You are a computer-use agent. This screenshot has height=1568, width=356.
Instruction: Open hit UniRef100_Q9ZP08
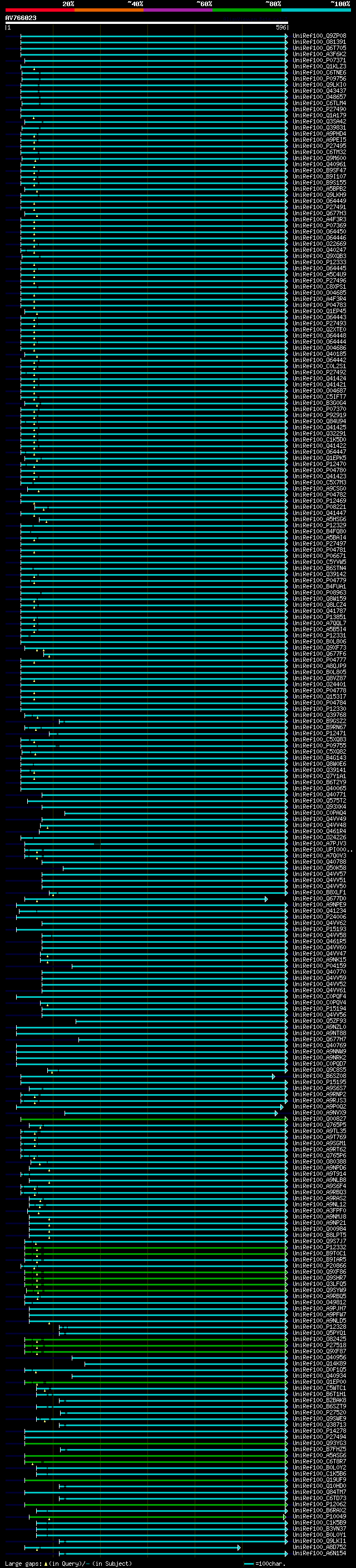pyautogui.click(x=319, y=36)
